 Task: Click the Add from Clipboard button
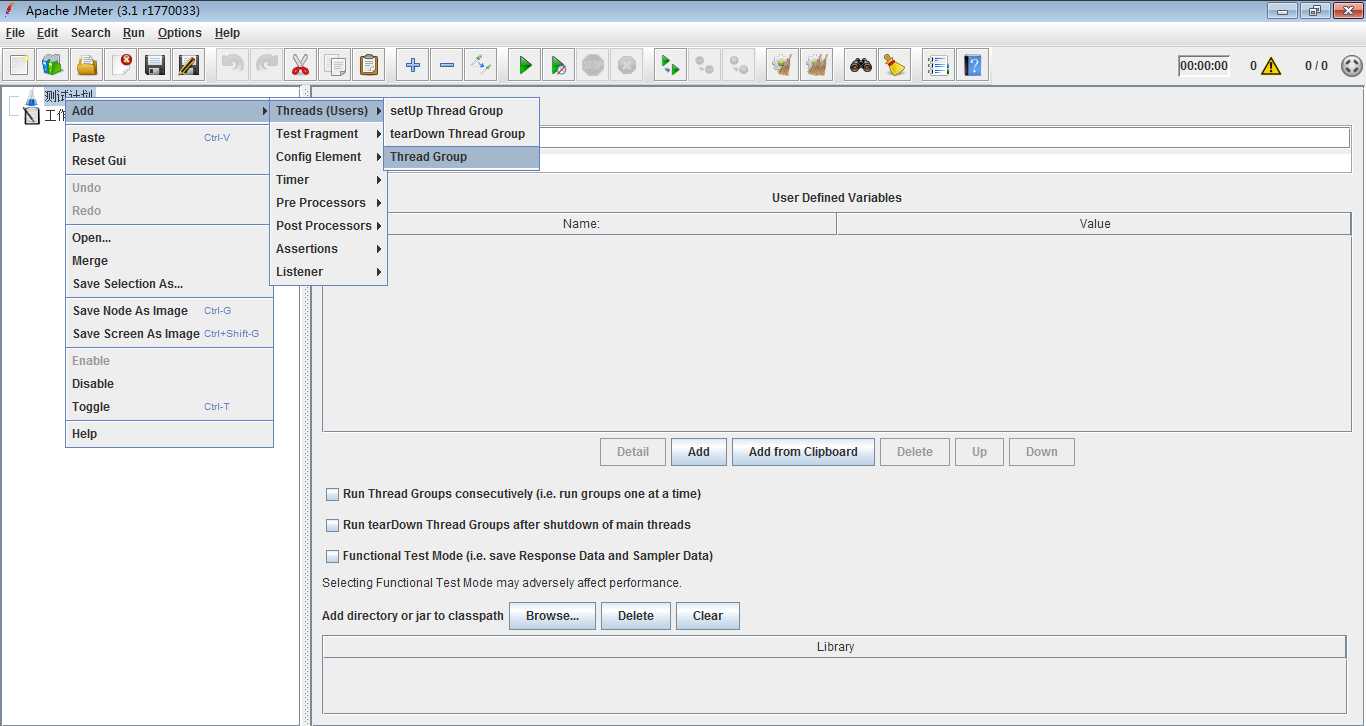[803, 452]
